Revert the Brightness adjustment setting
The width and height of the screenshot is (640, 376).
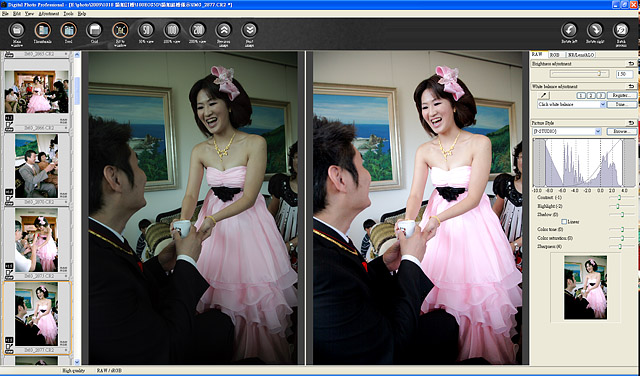click(631, 64)
